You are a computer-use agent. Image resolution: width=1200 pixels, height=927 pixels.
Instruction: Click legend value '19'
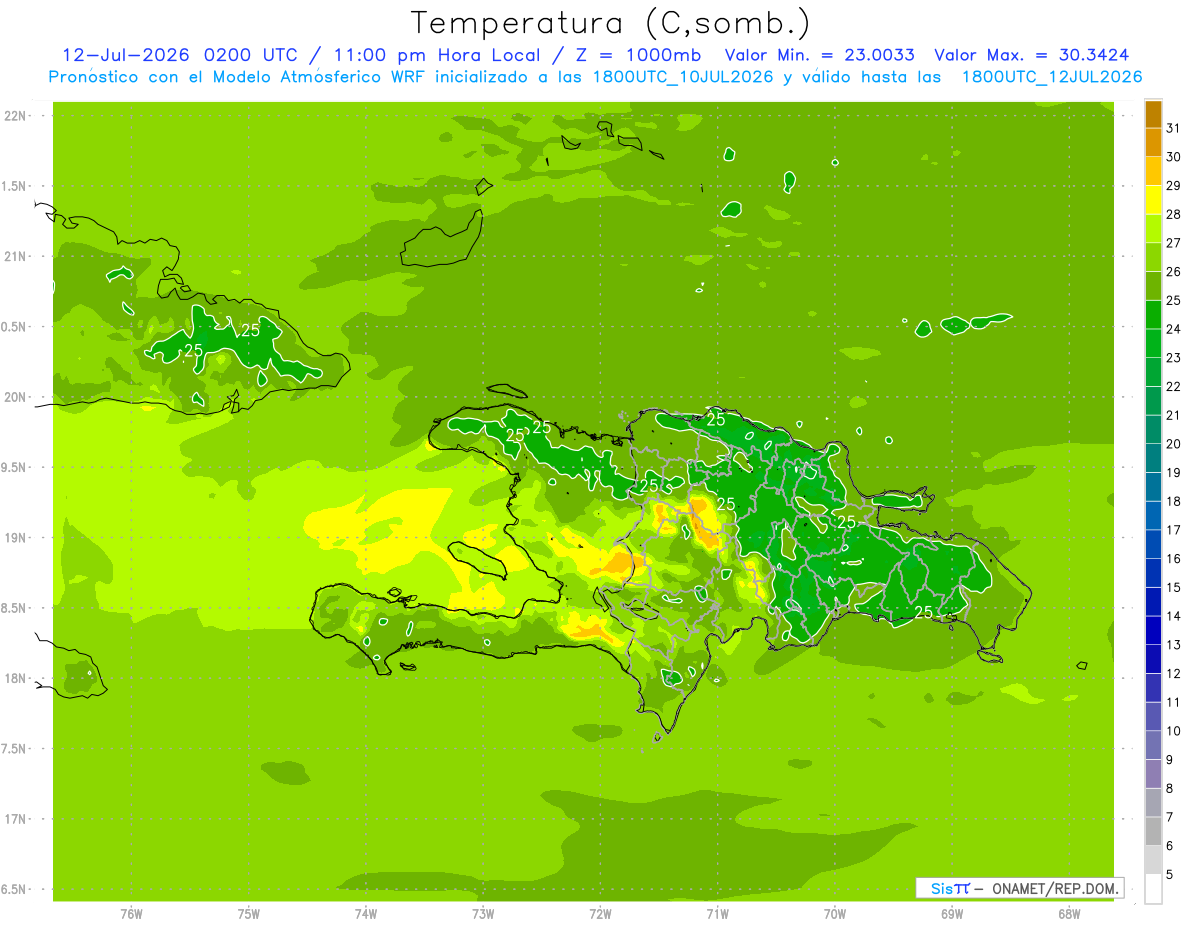click(x=1174, y=473)
